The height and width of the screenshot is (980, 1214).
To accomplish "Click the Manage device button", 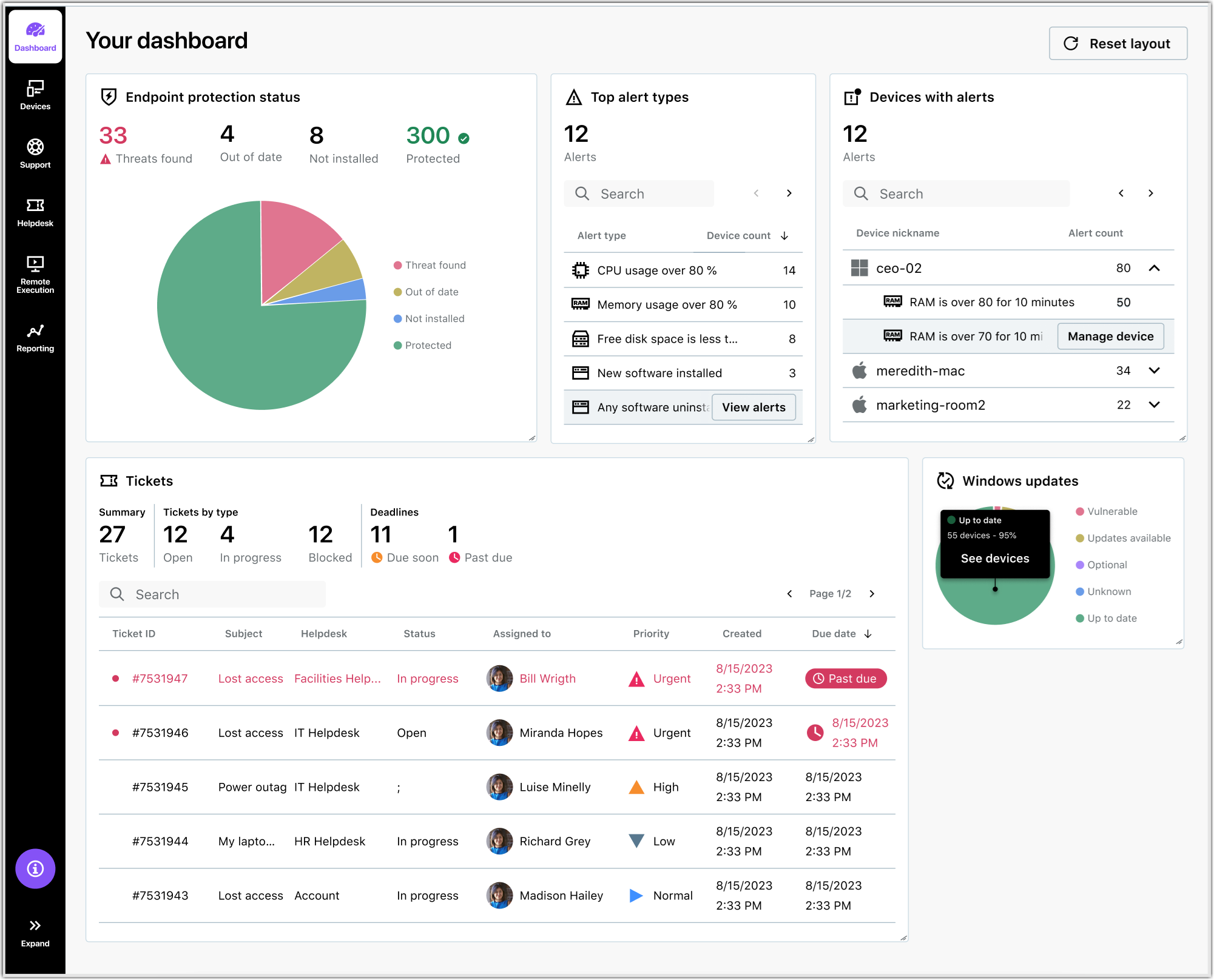I will 1110,337.
